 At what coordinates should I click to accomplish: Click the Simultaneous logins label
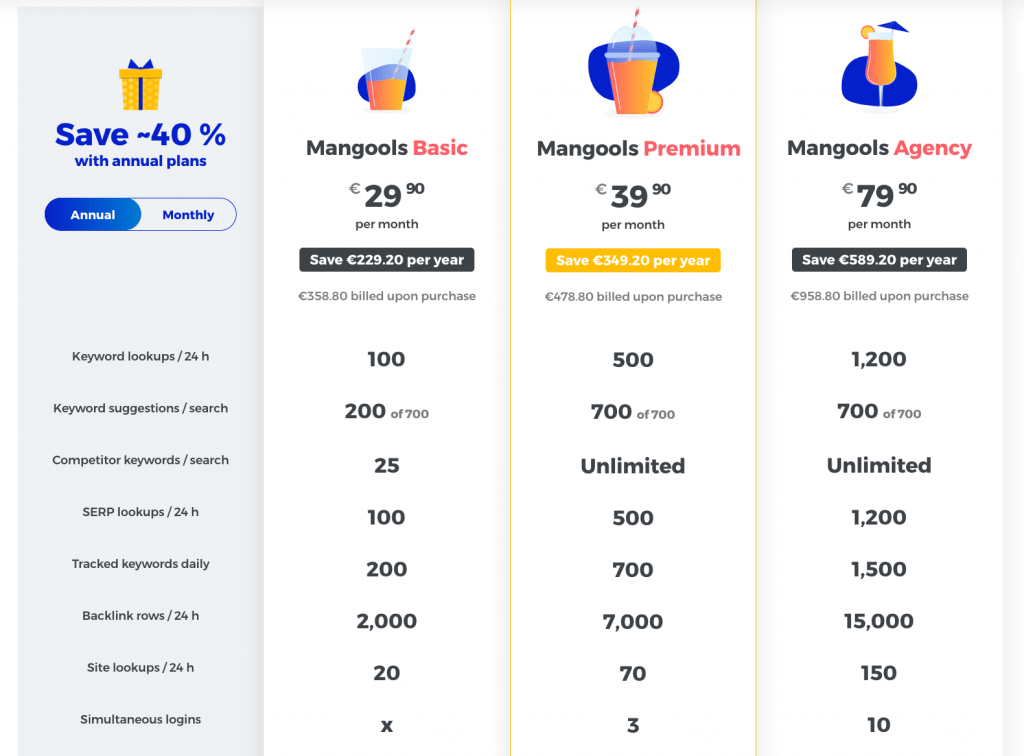pos(140,719)
